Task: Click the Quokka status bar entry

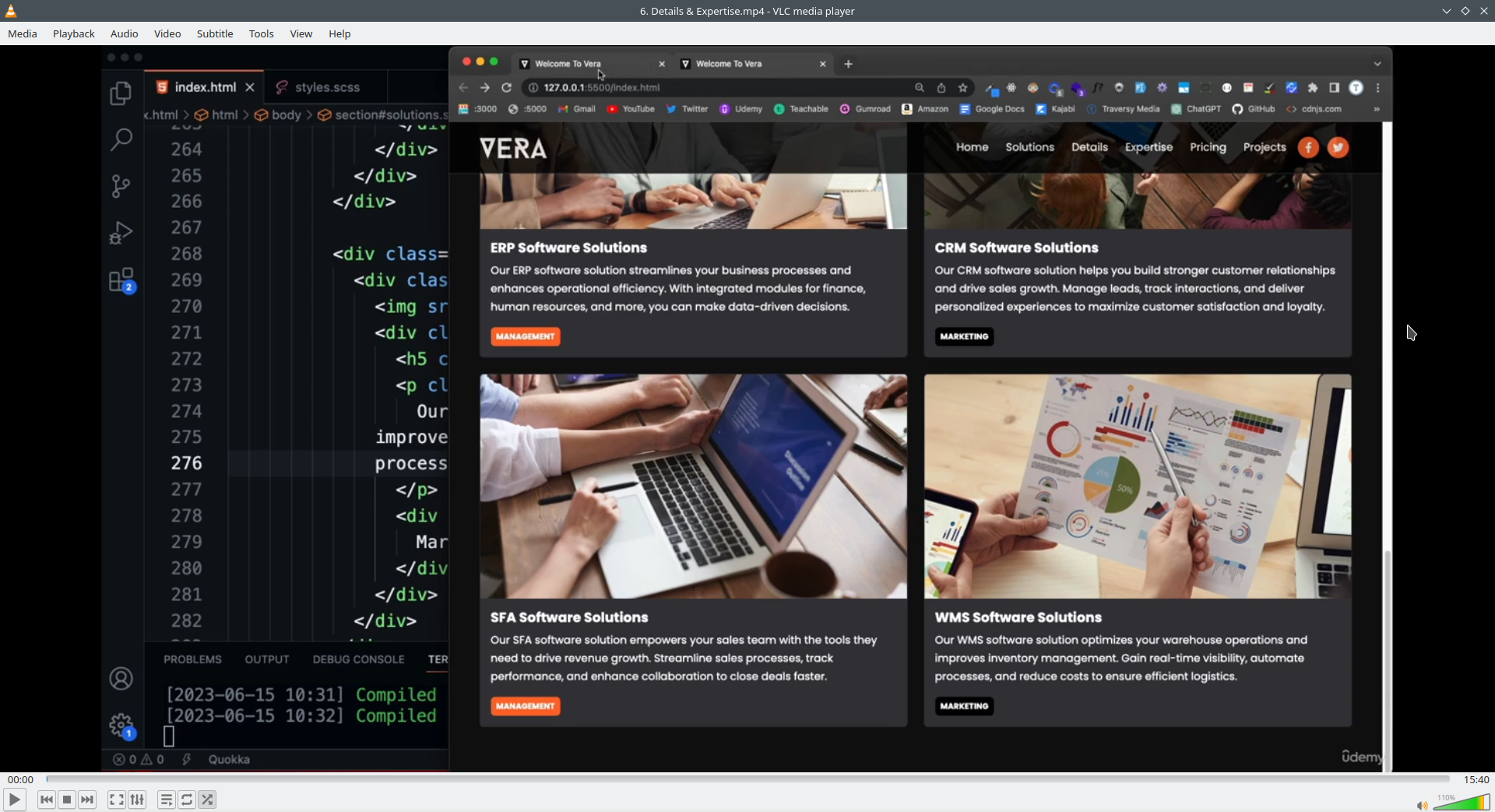Action: click(229, 760)
